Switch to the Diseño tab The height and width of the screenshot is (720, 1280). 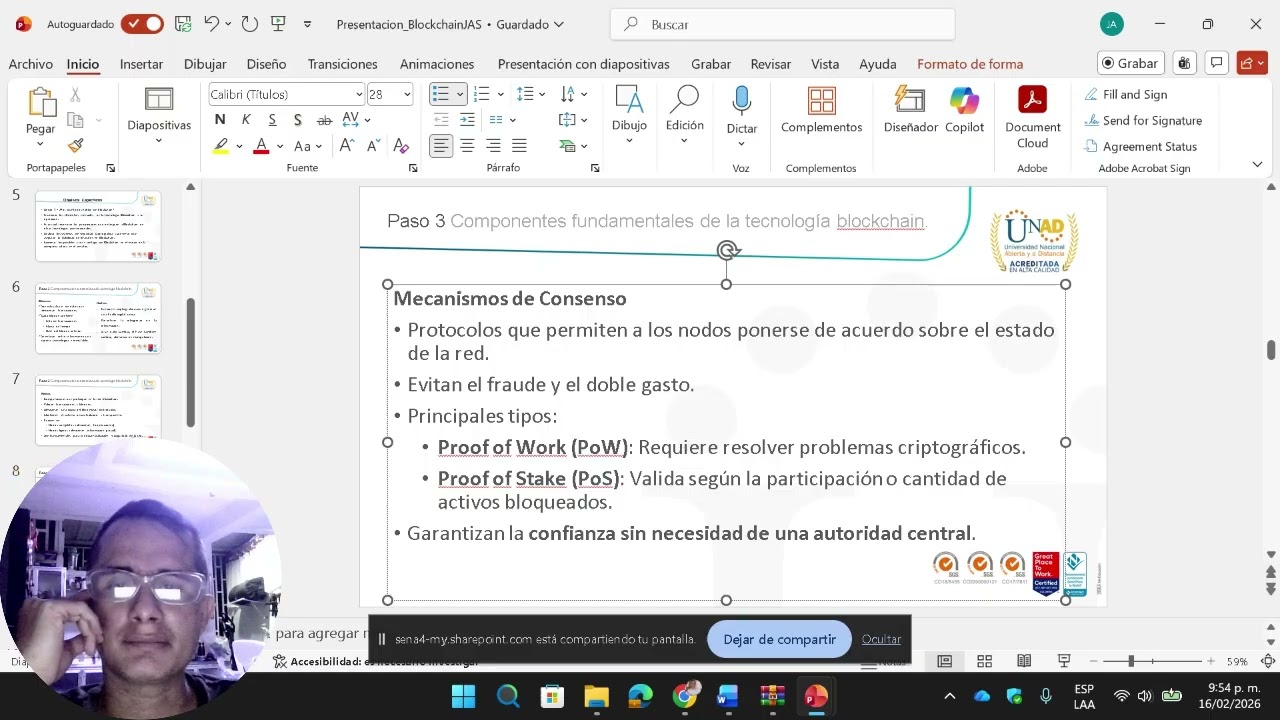[266, 64]
